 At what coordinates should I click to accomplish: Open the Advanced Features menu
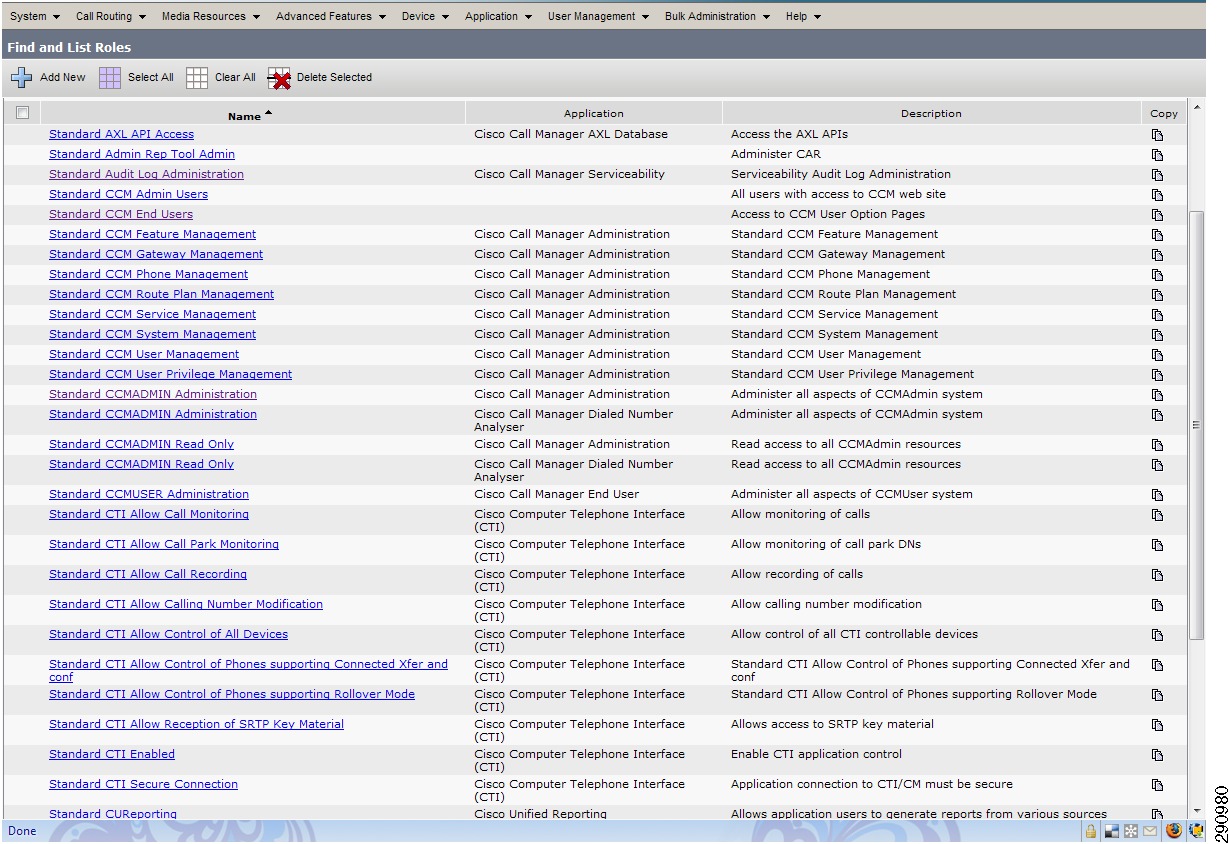[330, 16]
